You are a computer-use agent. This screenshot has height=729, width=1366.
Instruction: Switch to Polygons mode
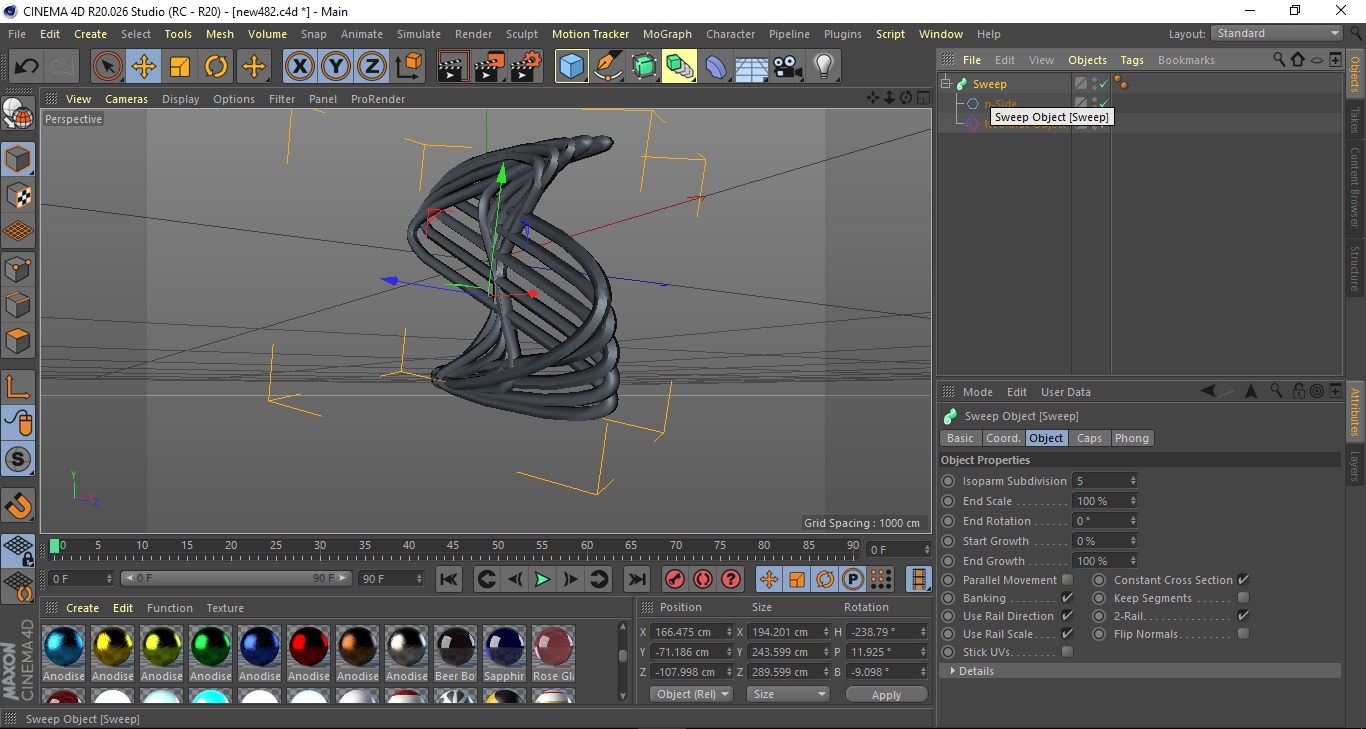[x=18, y=341]
